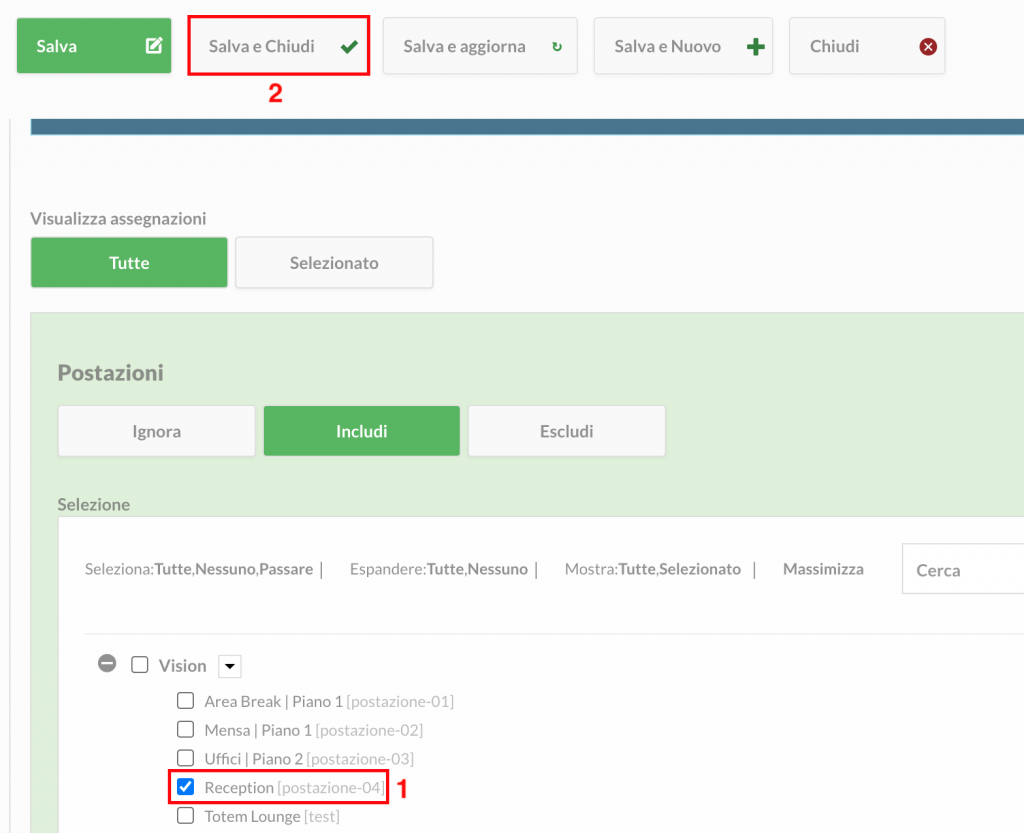Click Tutte next to Mostra
Image resolution: width=1024 pixels, height=833 pixels.
point(636,569)
